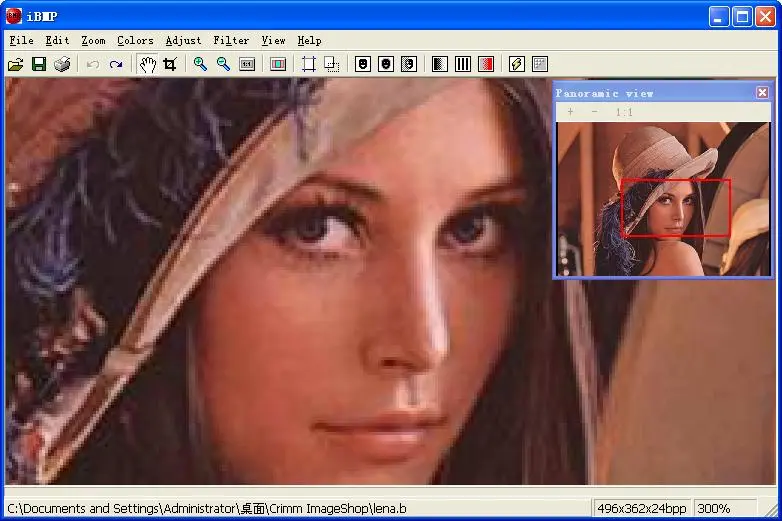Zoom out with magnifier minus icon
The width and height of the screenshot is (782, 521).
(x=223, y=64)
